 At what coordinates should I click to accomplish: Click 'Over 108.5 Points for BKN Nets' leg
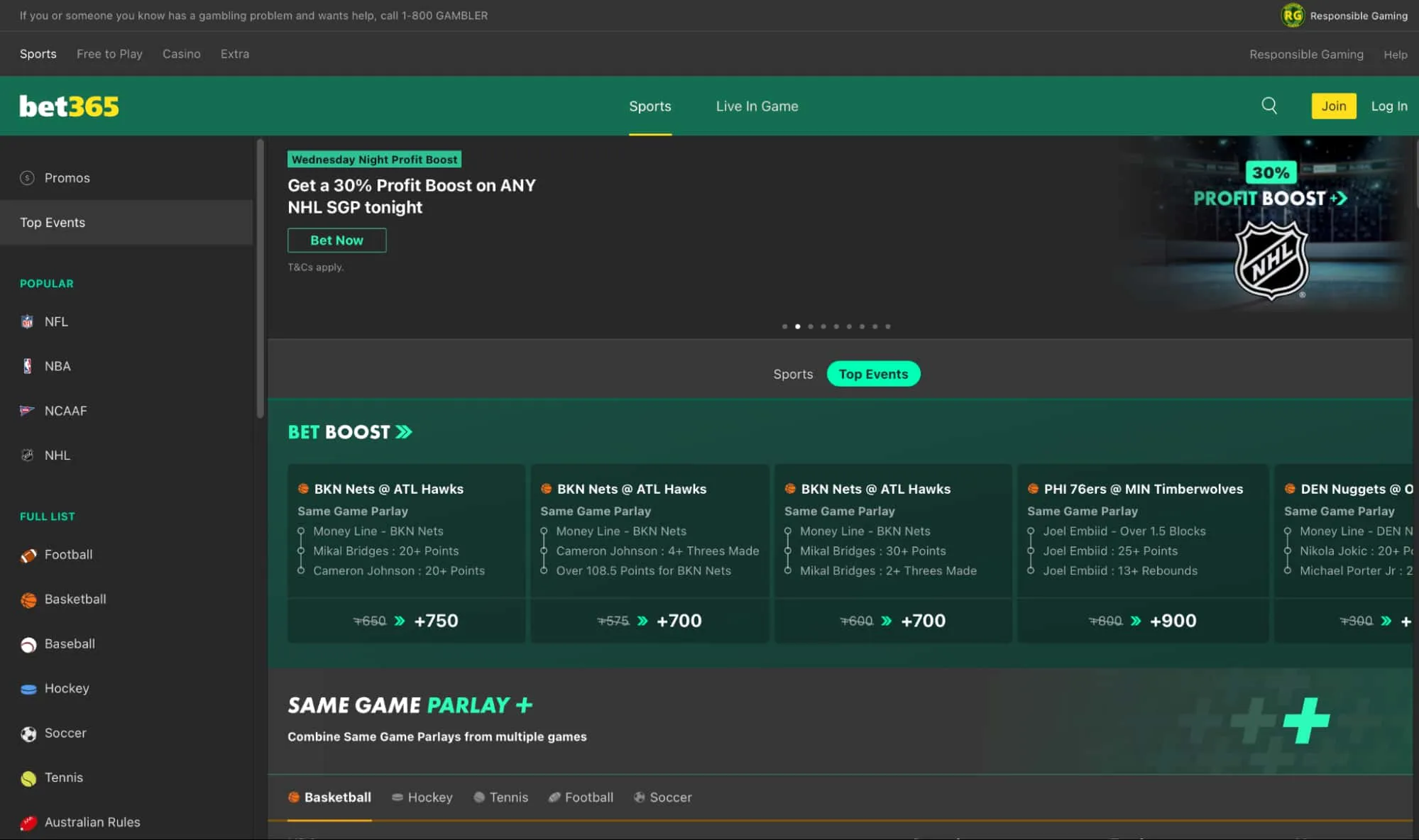tap(643, 570)
